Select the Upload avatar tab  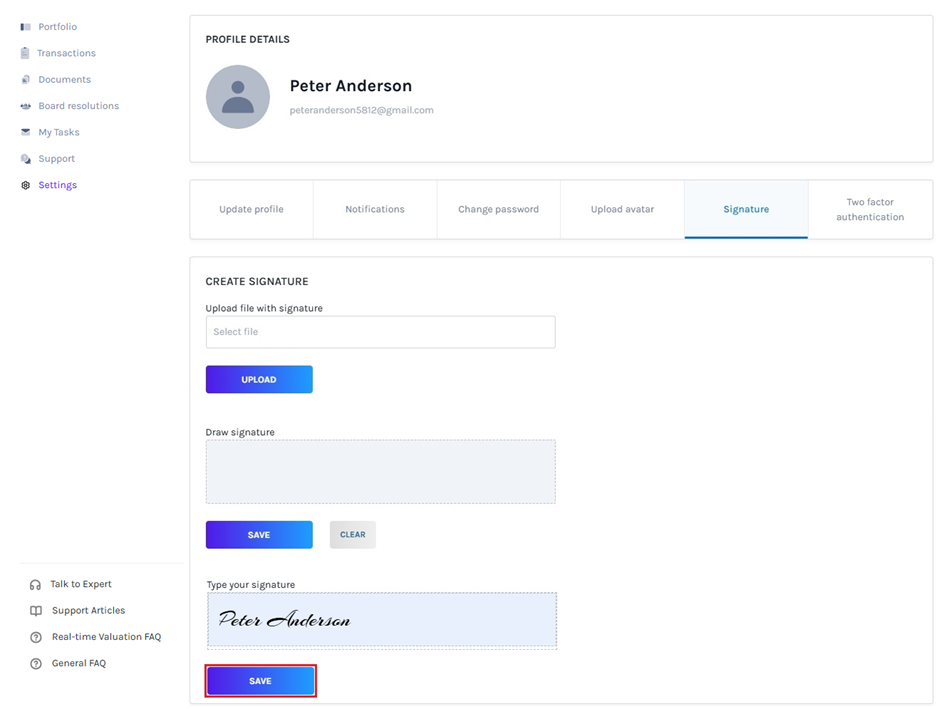[622, 209]
